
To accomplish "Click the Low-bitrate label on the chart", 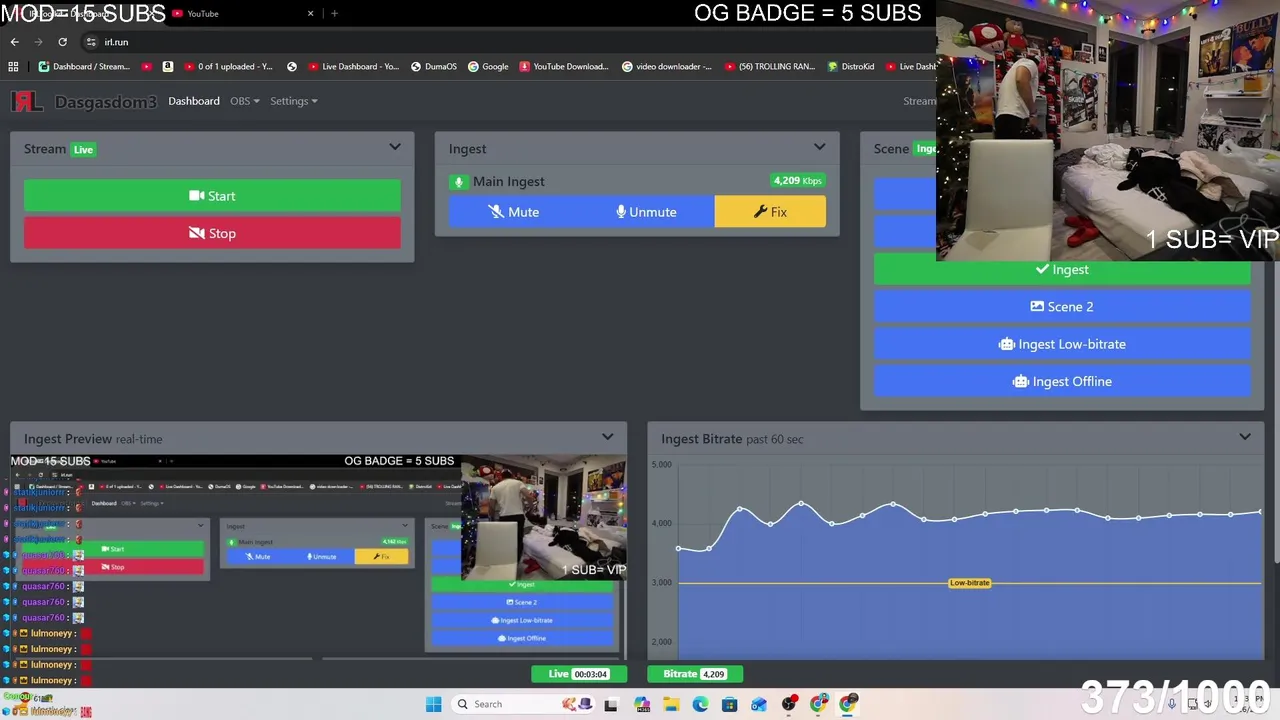I will tap(969, 583).
